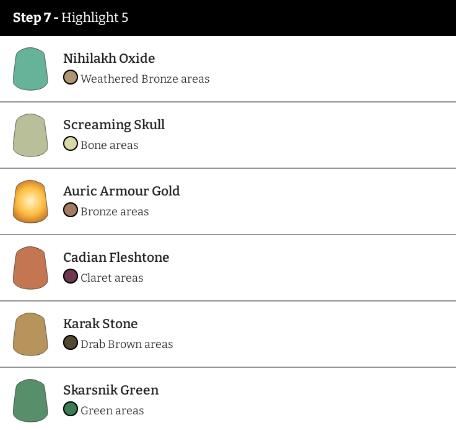
Task: Click the Cadian Fleshtone paint pot icon
Action: coord(30,268)
